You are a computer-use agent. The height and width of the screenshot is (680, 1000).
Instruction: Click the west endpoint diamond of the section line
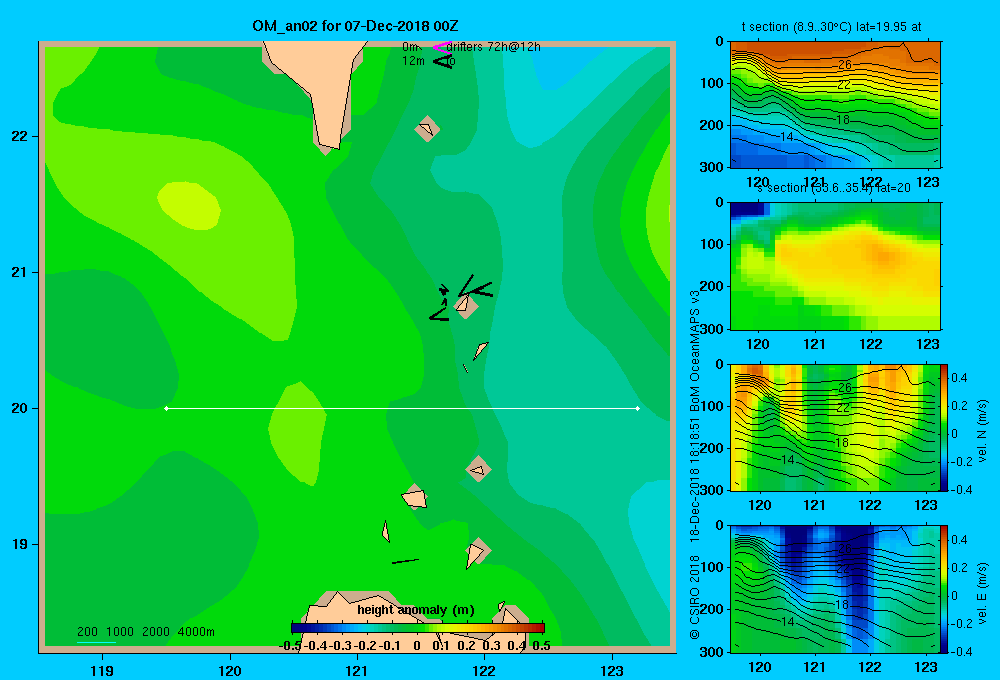pos(166,408)
